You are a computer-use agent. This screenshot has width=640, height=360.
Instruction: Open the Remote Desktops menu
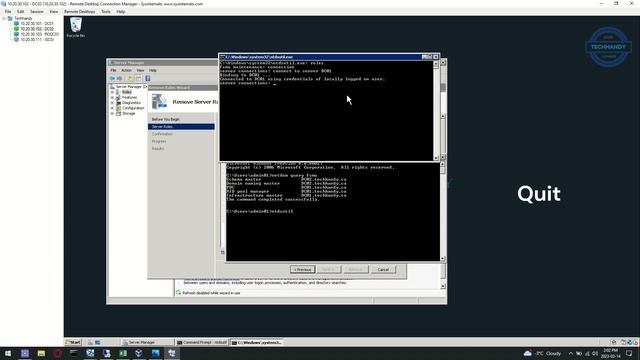click(x=79, y=11)
